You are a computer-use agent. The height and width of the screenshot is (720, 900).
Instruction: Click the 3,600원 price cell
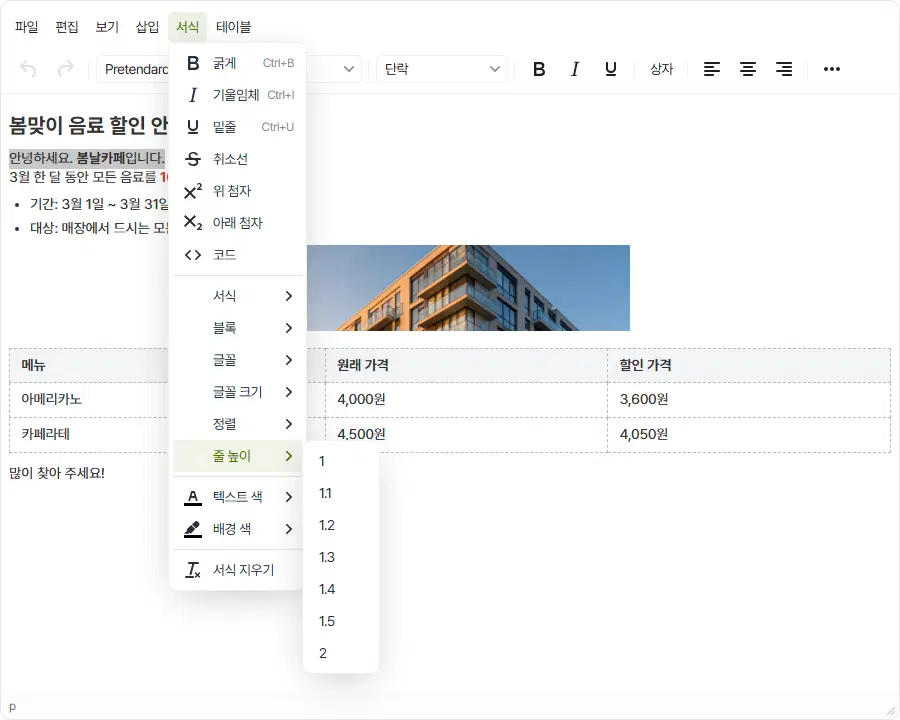click(748, 400)
